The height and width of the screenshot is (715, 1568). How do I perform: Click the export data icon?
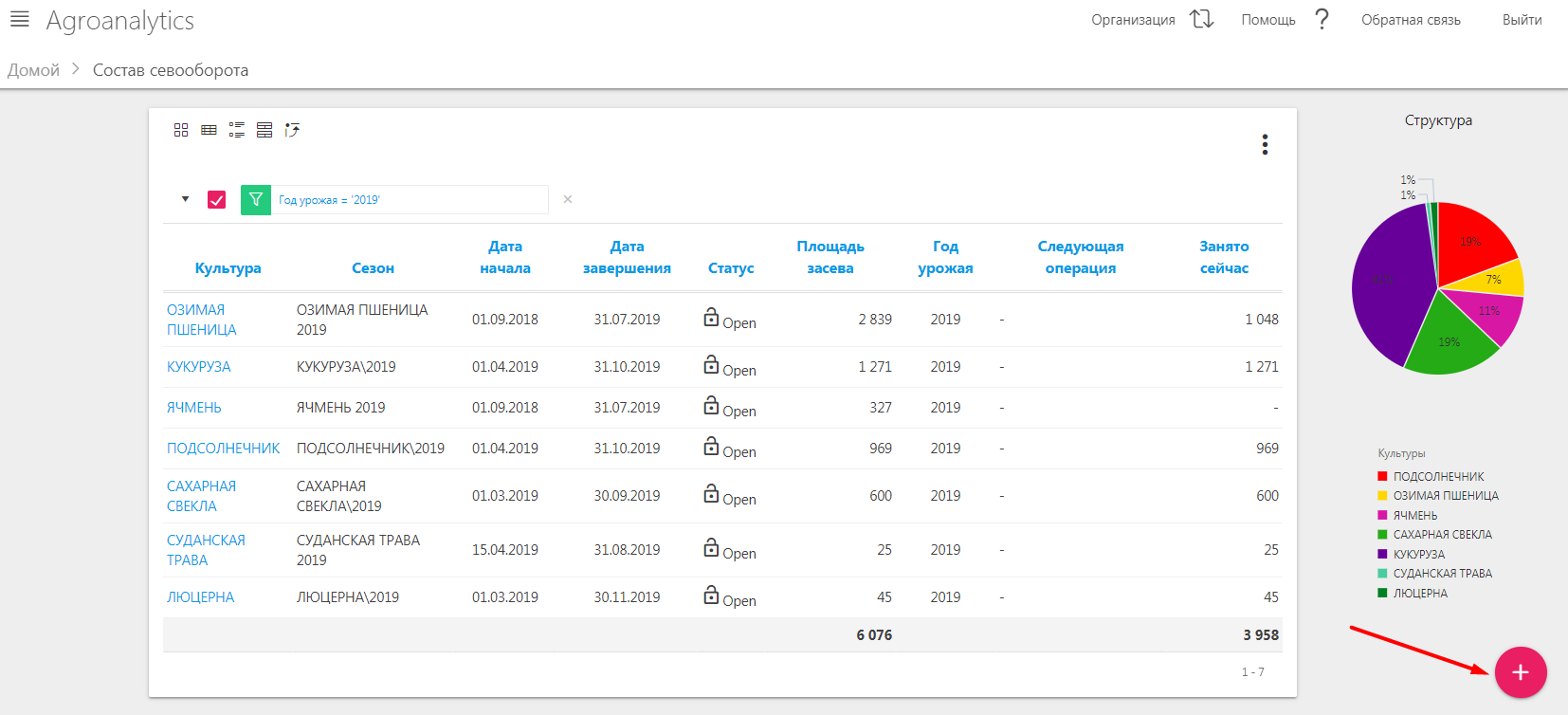coord(292,130)
